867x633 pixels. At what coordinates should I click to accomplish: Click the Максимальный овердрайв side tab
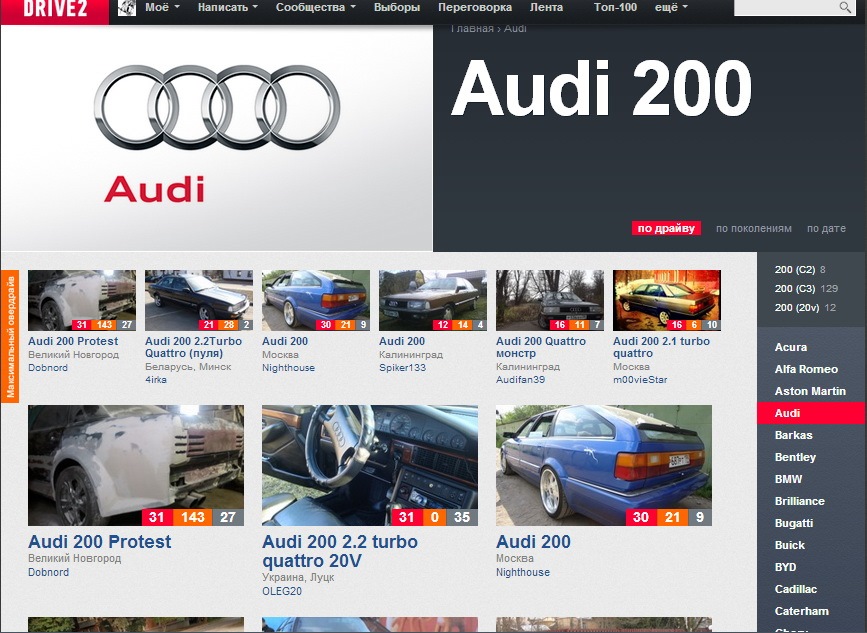(x=10, y=337)
